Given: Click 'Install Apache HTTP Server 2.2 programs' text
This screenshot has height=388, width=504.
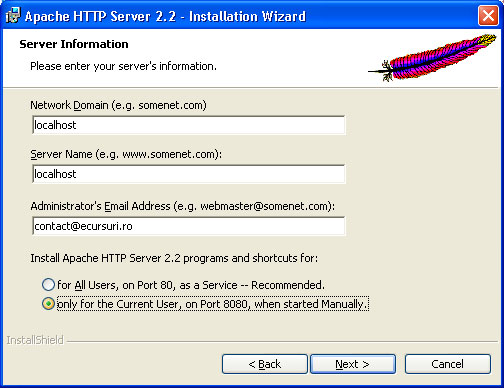Looking at the screenshot, I should 174,258.
